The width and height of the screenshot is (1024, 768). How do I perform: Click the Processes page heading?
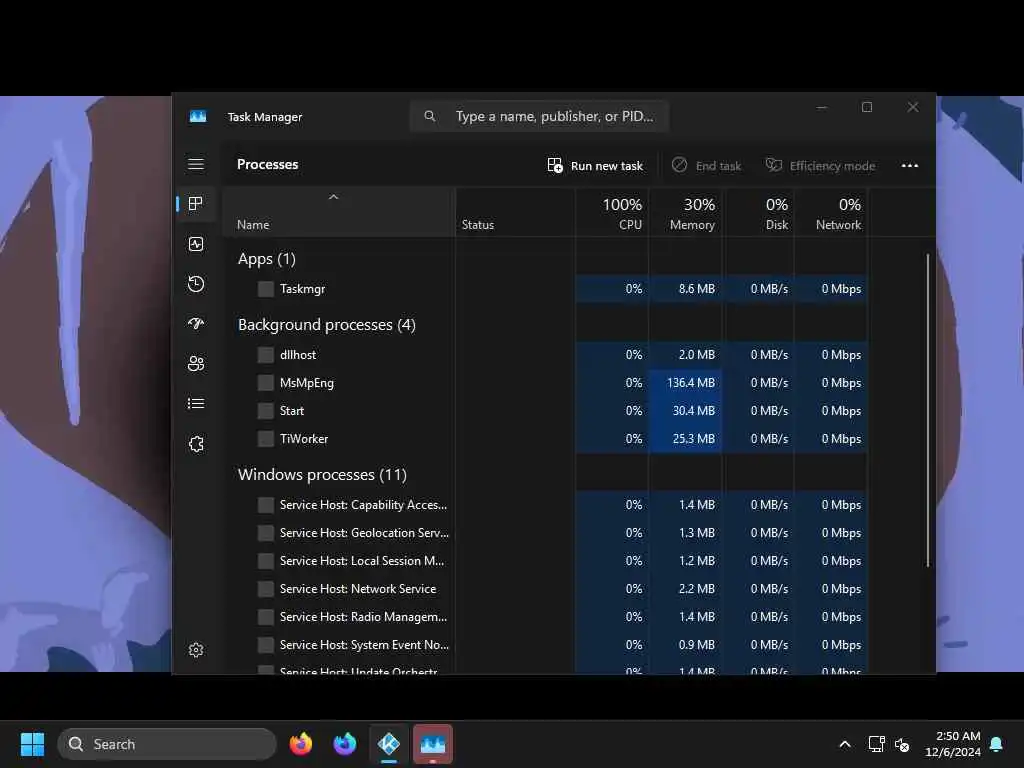coord(267,165)
